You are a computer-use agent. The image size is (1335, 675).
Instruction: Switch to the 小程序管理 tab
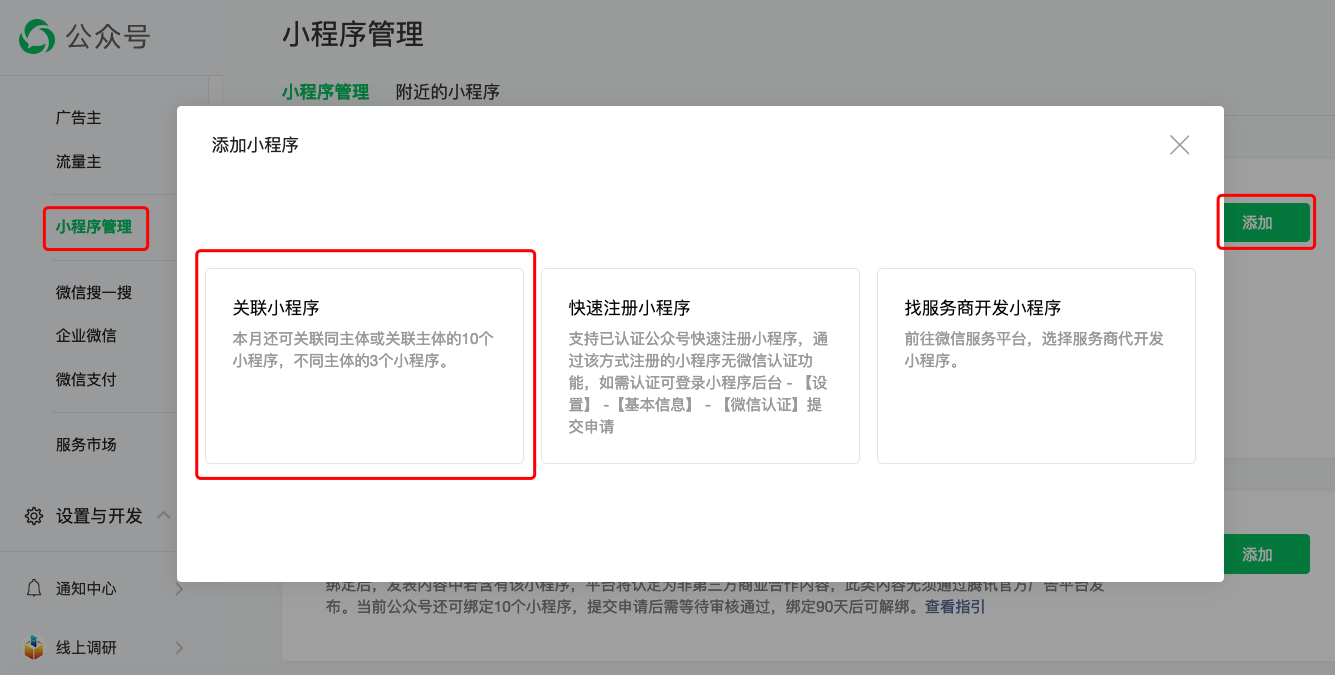pyautogui.click(x=325, y=92)
